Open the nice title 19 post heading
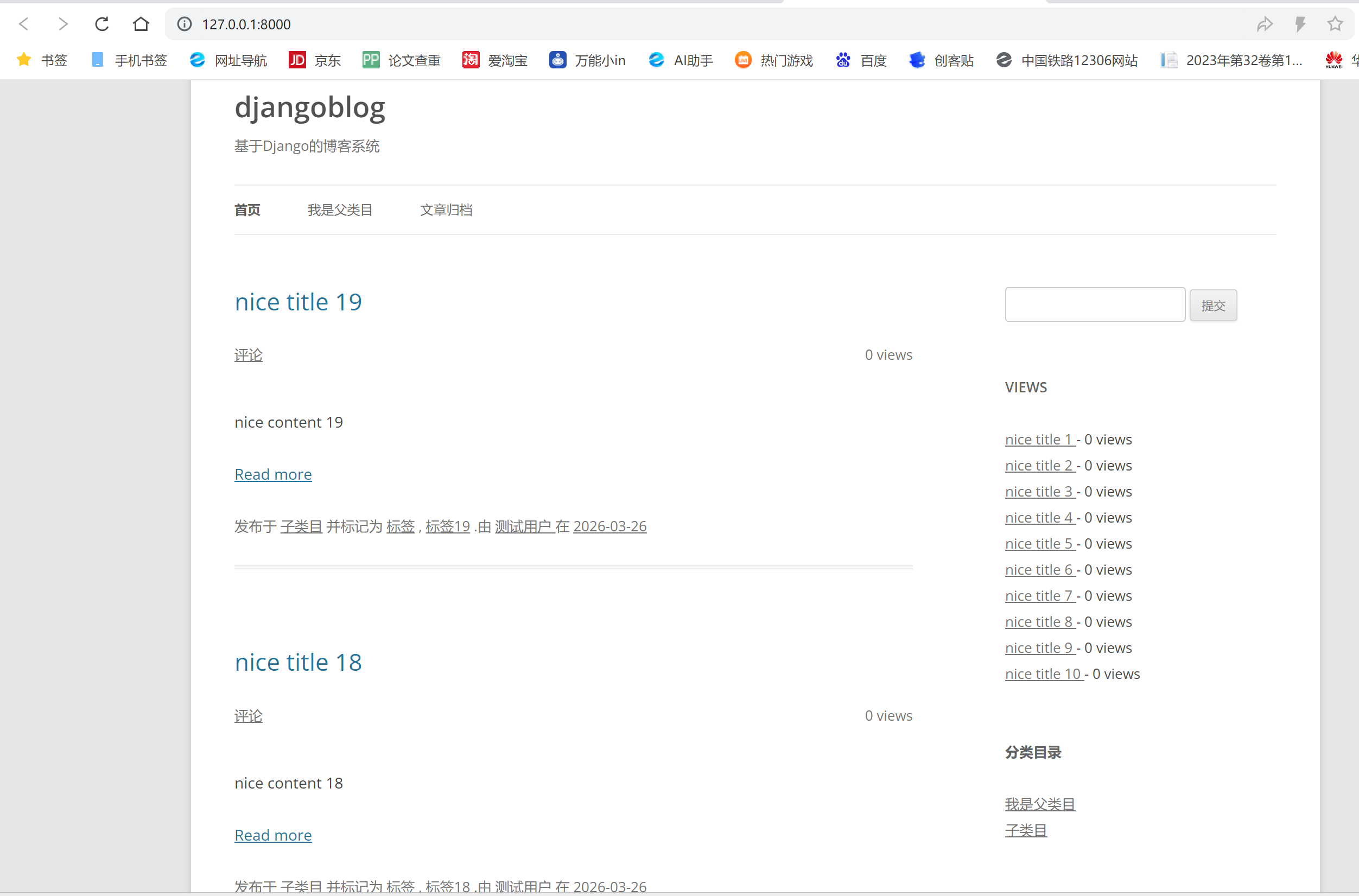 [298, 302]
